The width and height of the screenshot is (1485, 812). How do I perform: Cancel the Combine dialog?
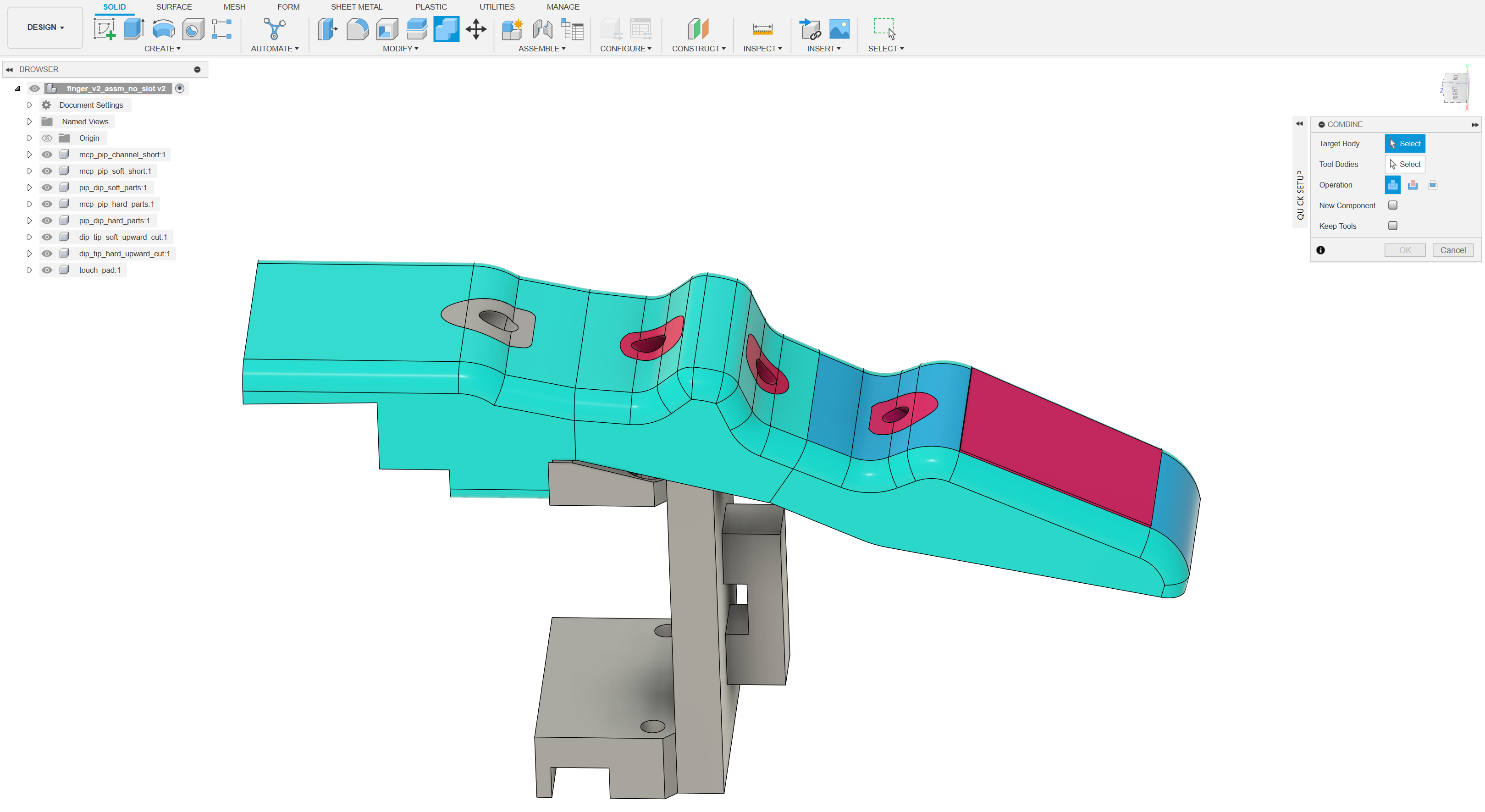click(1453, 250)
